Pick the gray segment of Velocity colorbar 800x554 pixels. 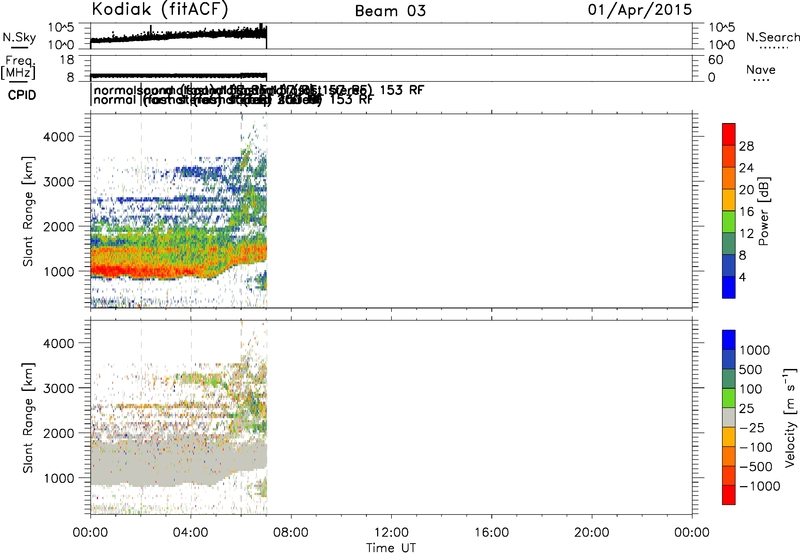729,418
